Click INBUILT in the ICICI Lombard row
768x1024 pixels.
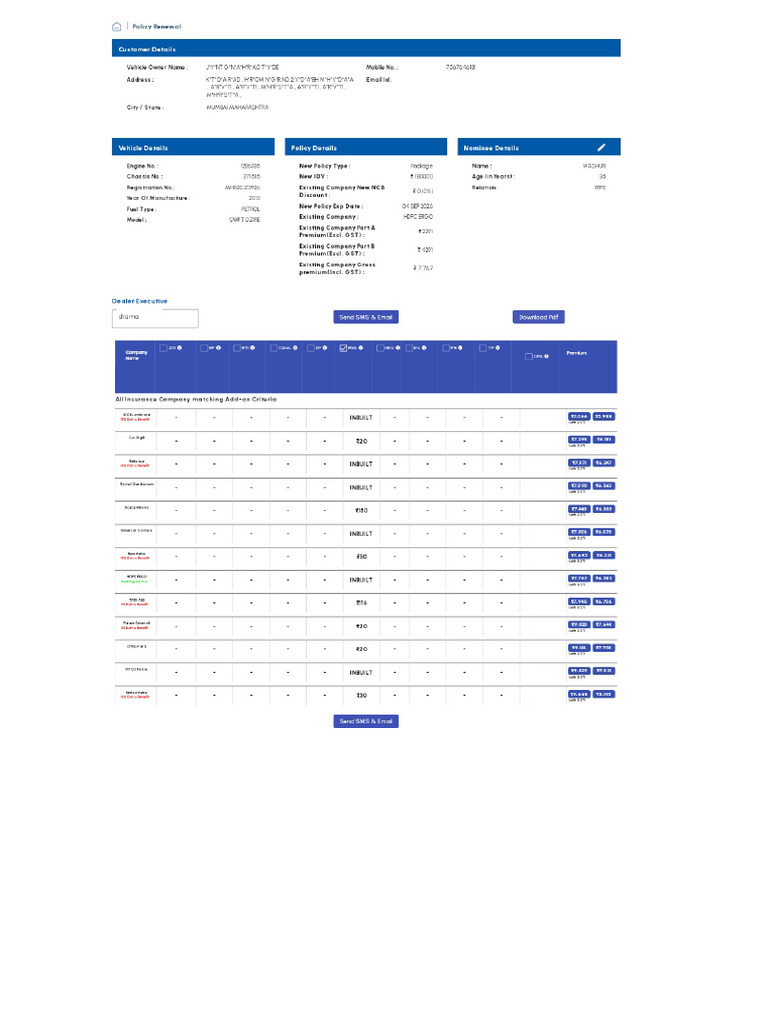tap(360, 418)
